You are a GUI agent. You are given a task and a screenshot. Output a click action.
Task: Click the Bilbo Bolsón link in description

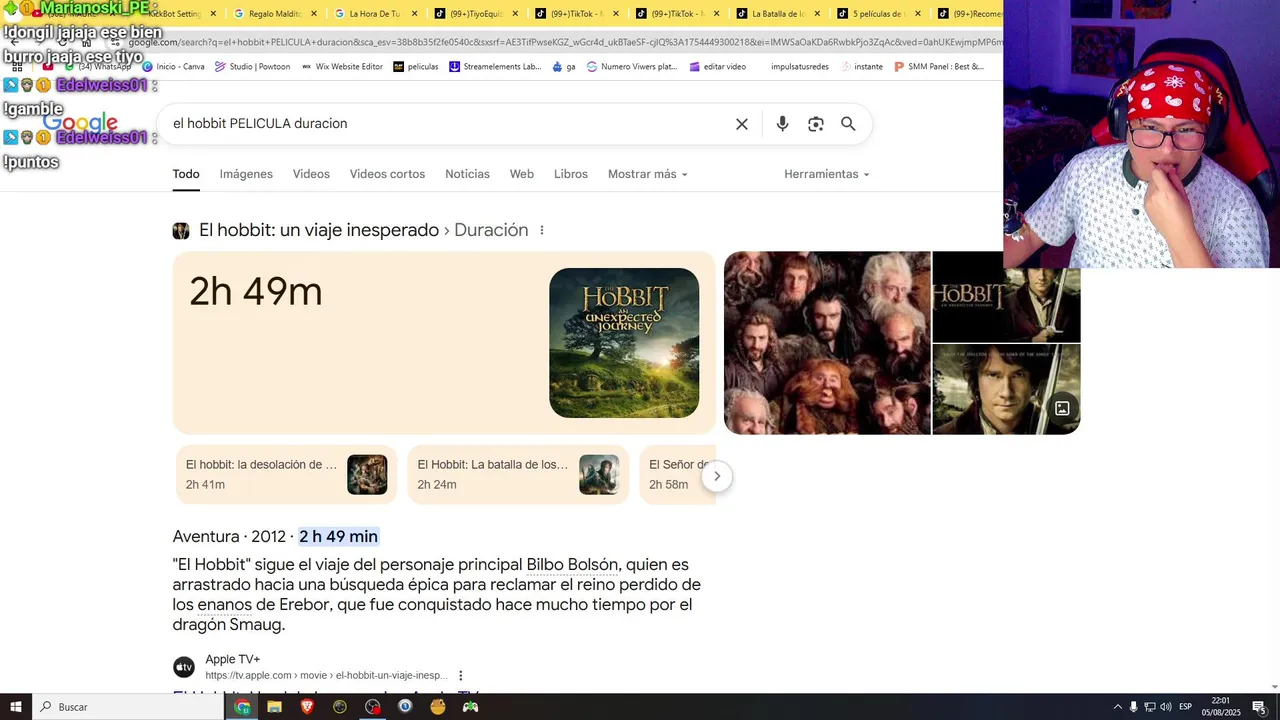[x=572, y=565]
